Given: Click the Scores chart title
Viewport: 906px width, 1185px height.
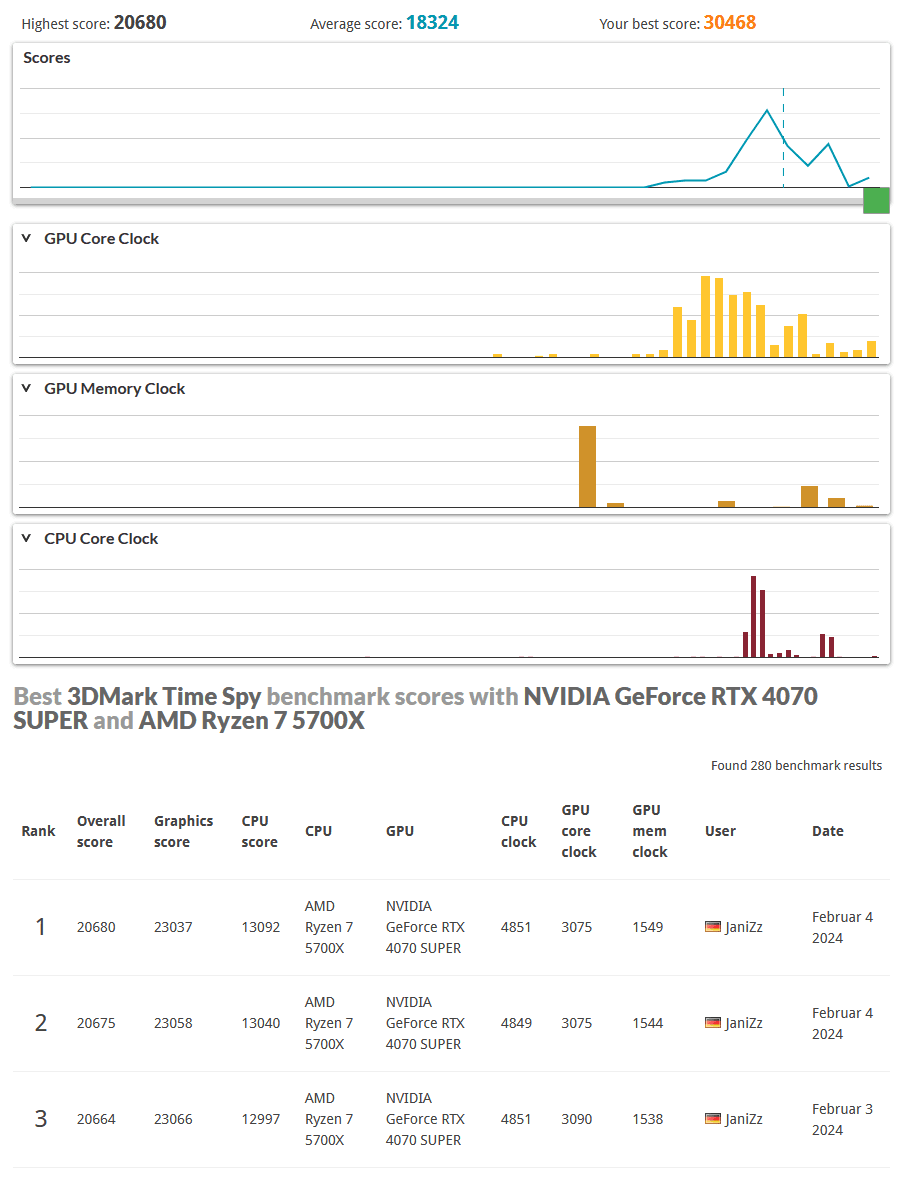Looking at the screenshot, I should [x=47, y=58].
